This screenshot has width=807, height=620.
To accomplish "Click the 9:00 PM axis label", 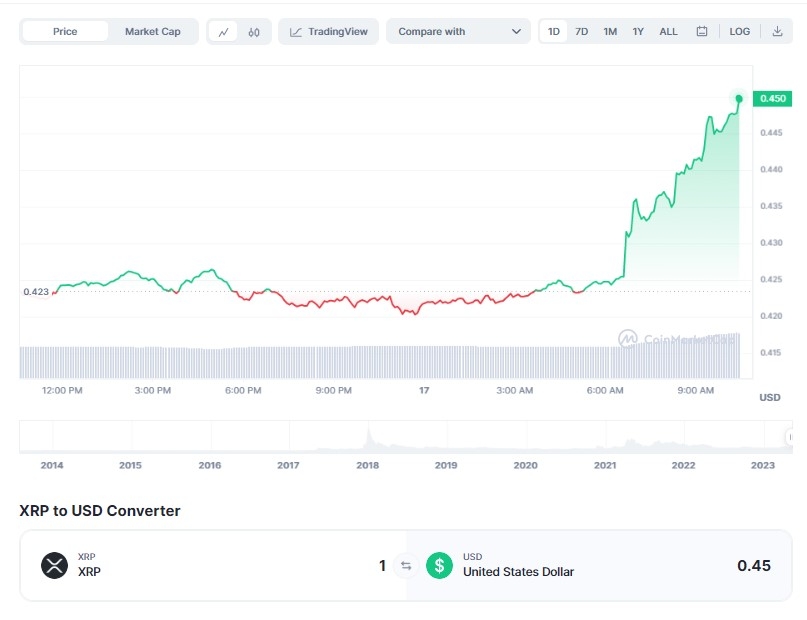I will coord(334,390).
